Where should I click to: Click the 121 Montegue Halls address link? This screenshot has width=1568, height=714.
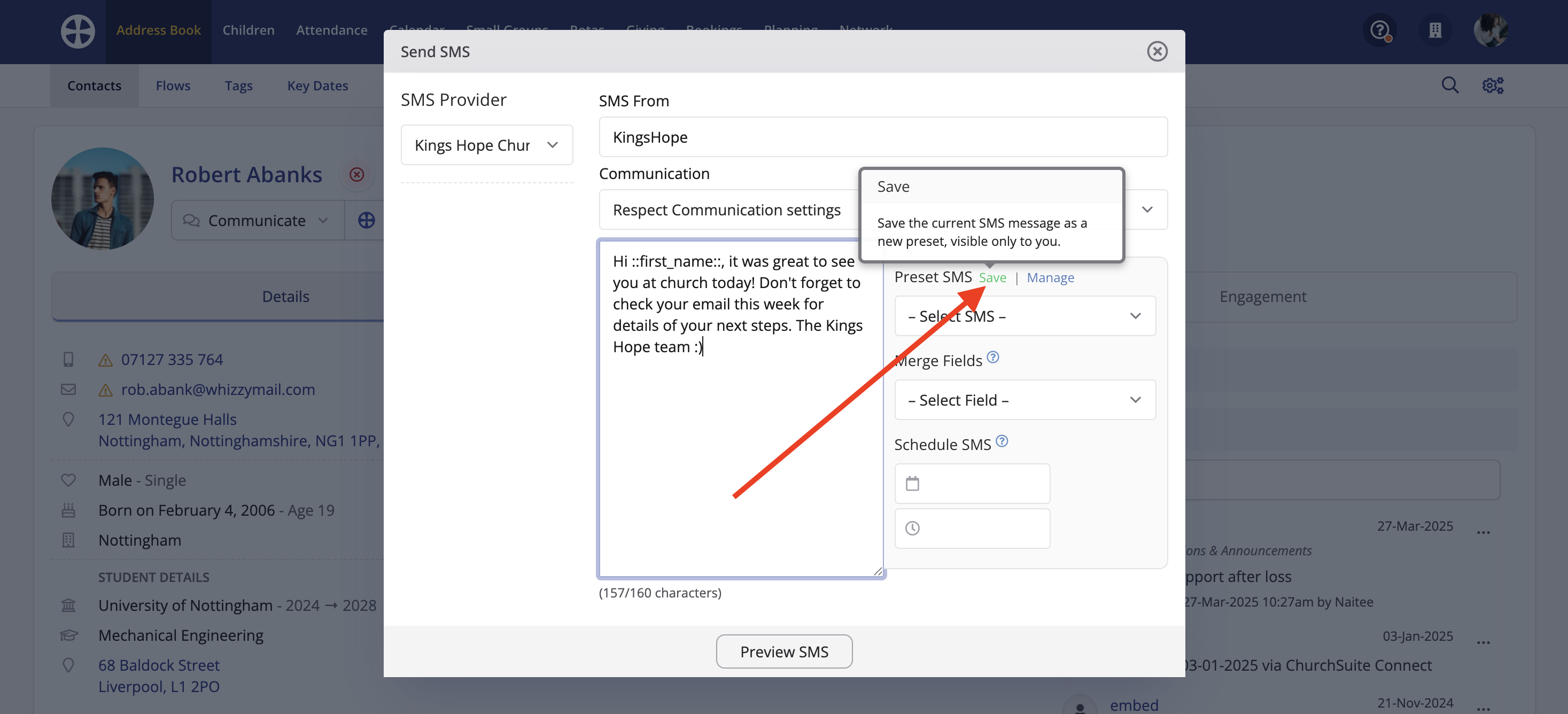click(239, 430)
